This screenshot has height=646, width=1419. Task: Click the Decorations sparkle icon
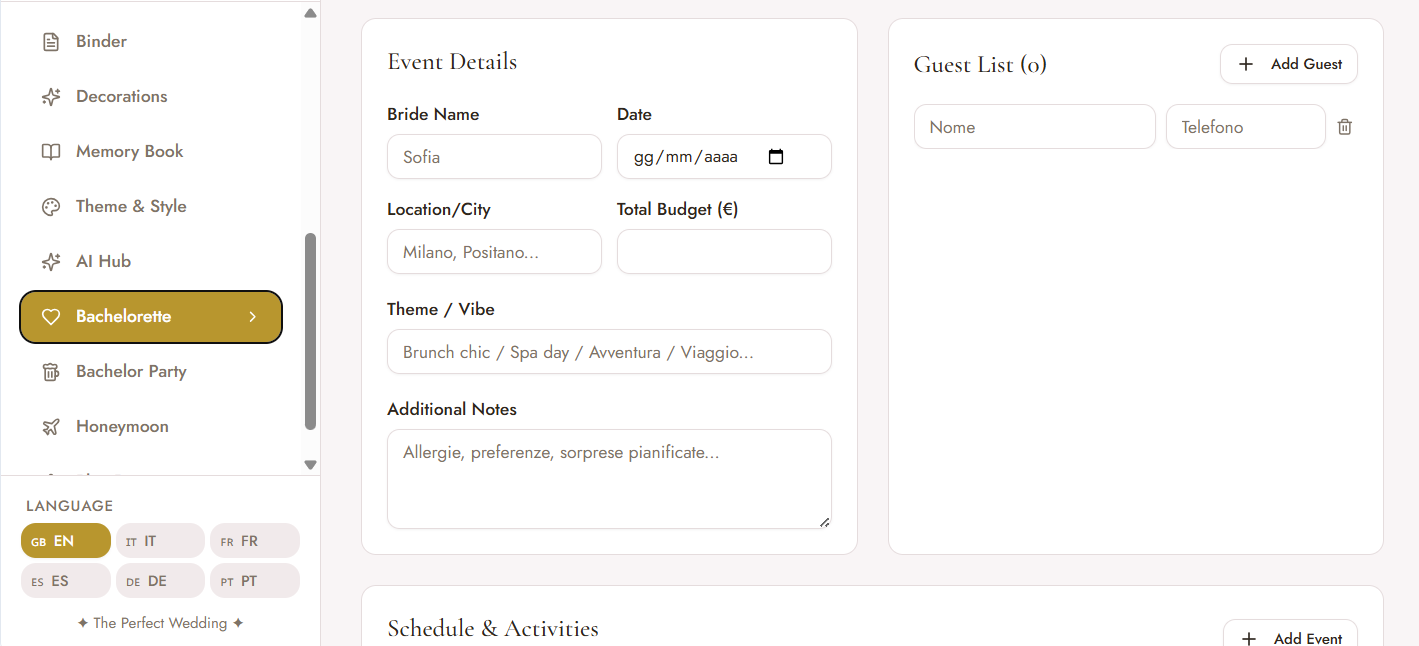[51, 97]
